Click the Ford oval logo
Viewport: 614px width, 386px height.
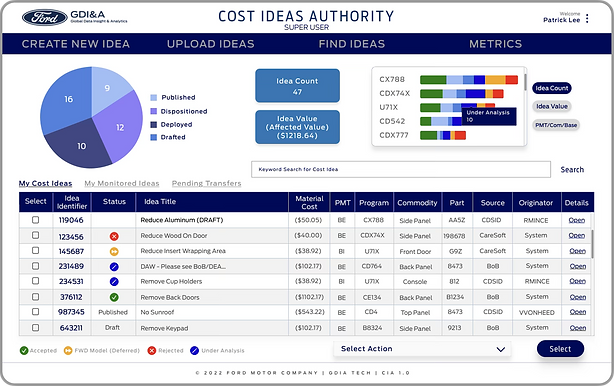click(45, 17)
